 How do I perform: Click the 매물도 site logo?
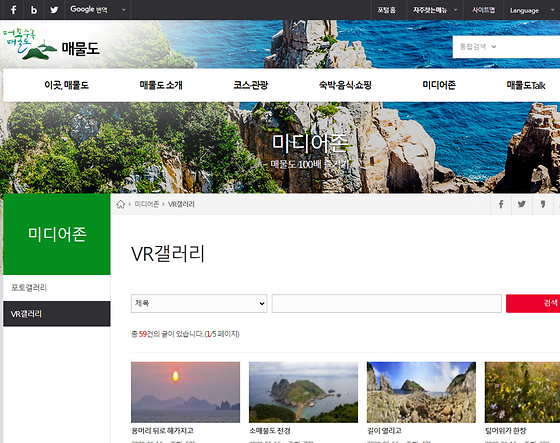[x=52, y=44]
